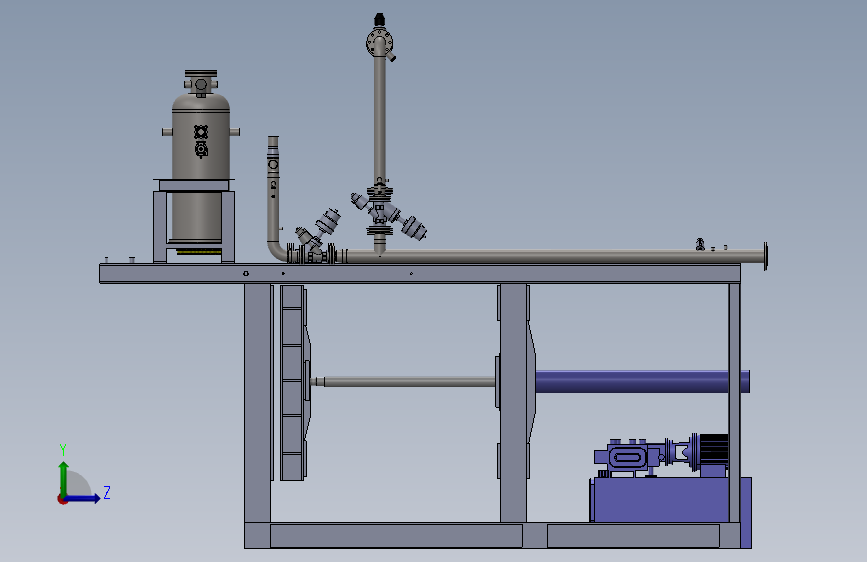The width and height of the screenshot is (867, 562).
Task: Select the bottom left base frame beam
Action: (396, 536)
